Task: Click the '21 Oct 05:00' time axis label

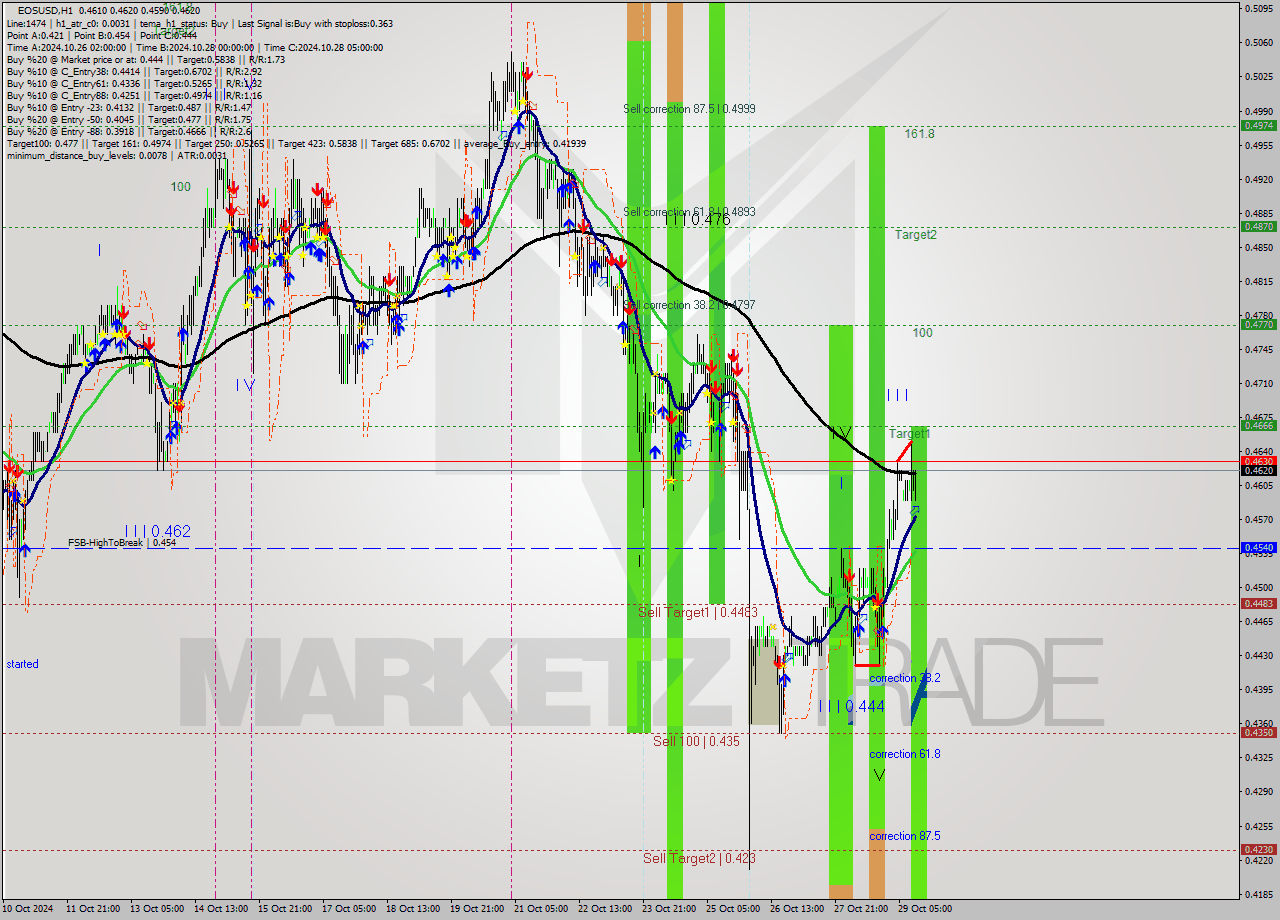Action: click(x=542, y=909)
